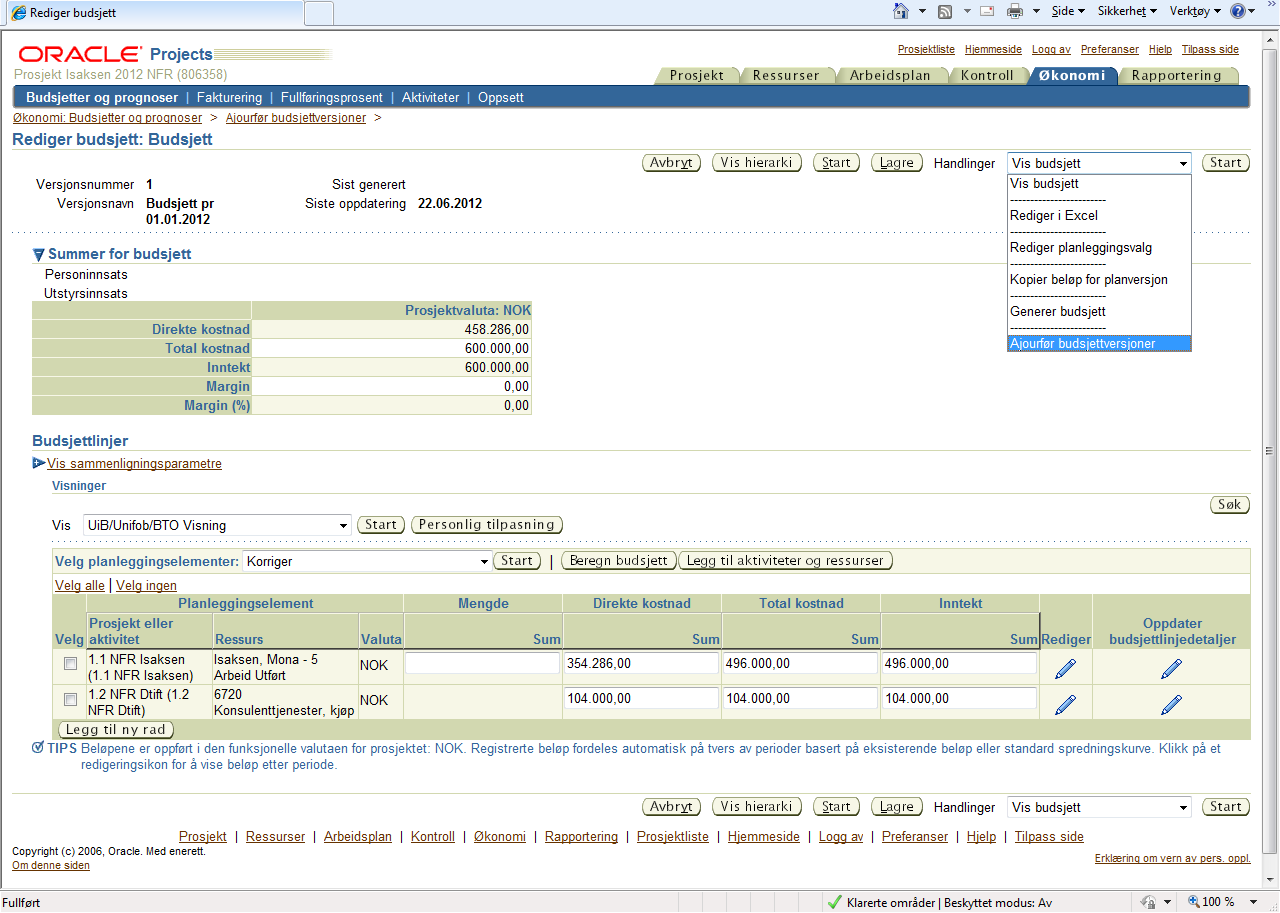Open the bottom Handlinger dropdown
This screenshot has width=1280, height=913.
tap(1099, 807)
